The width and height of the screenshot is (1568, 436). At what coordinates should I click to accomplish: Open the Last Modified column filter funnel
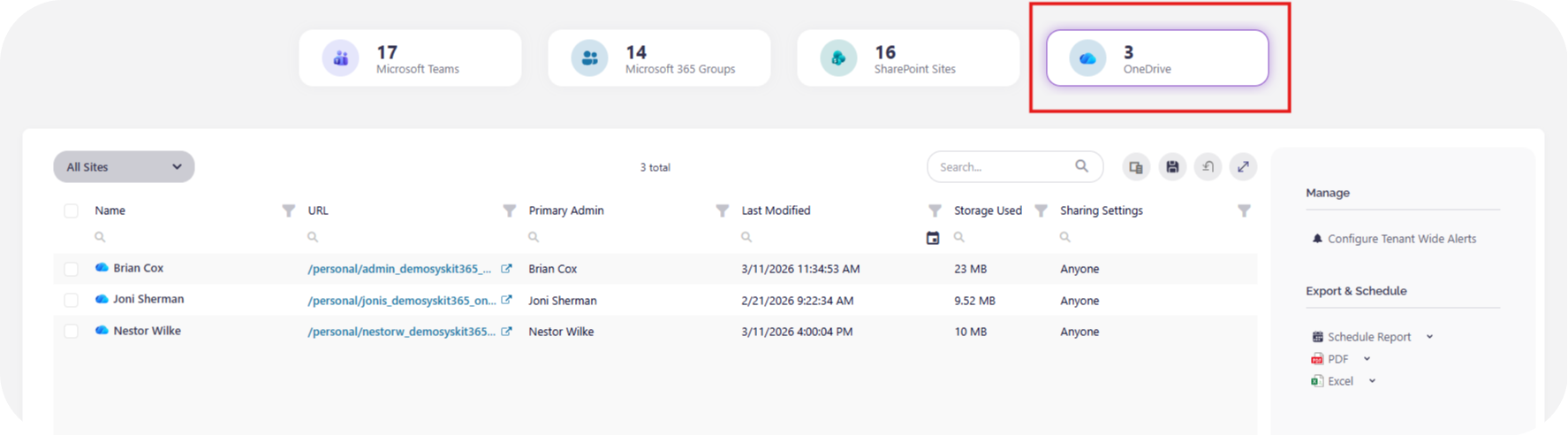tap(935, 210)
